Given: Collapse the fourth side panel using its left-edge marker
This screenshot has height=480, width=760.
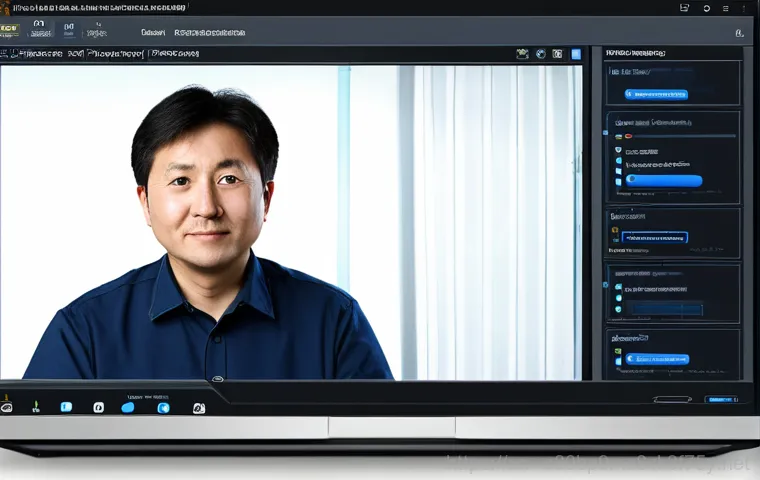Looking at the screenshot, I should tap(606, 284).
